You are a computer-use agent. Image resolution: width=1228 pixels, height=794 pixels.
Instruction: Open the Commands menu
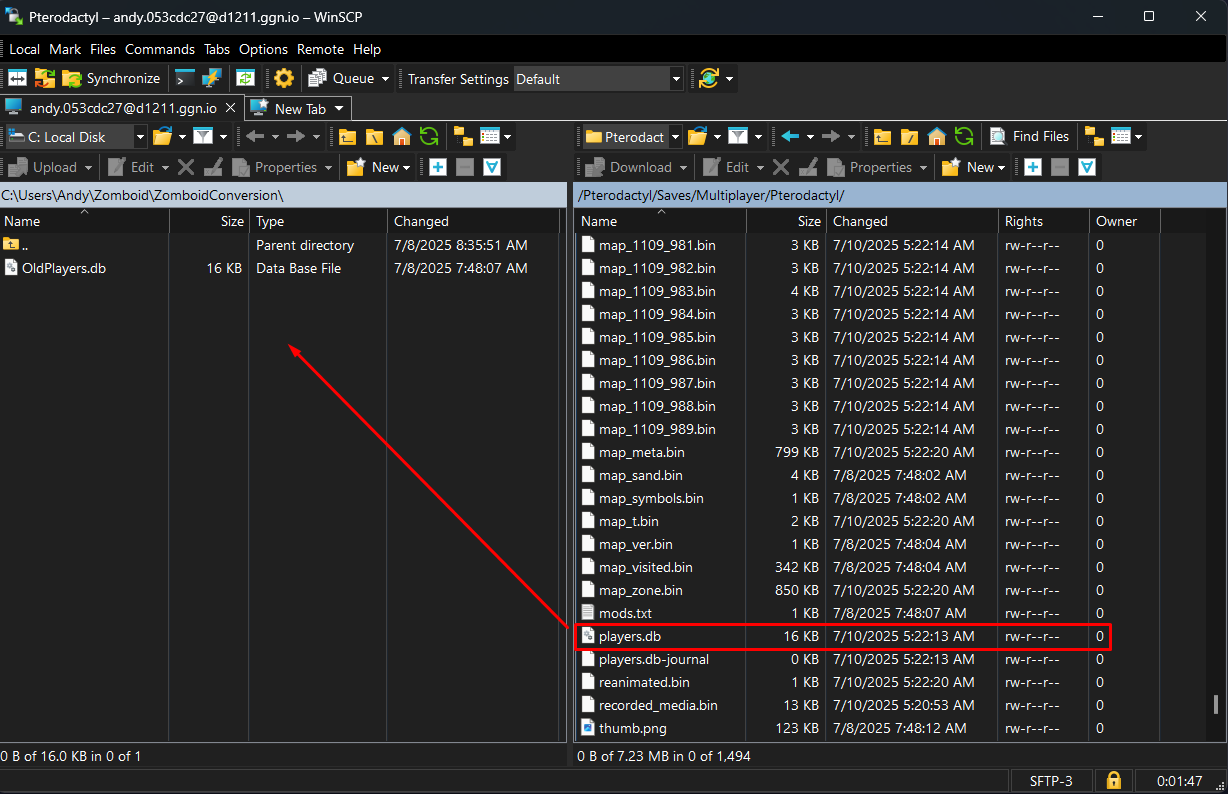(160, 49)
